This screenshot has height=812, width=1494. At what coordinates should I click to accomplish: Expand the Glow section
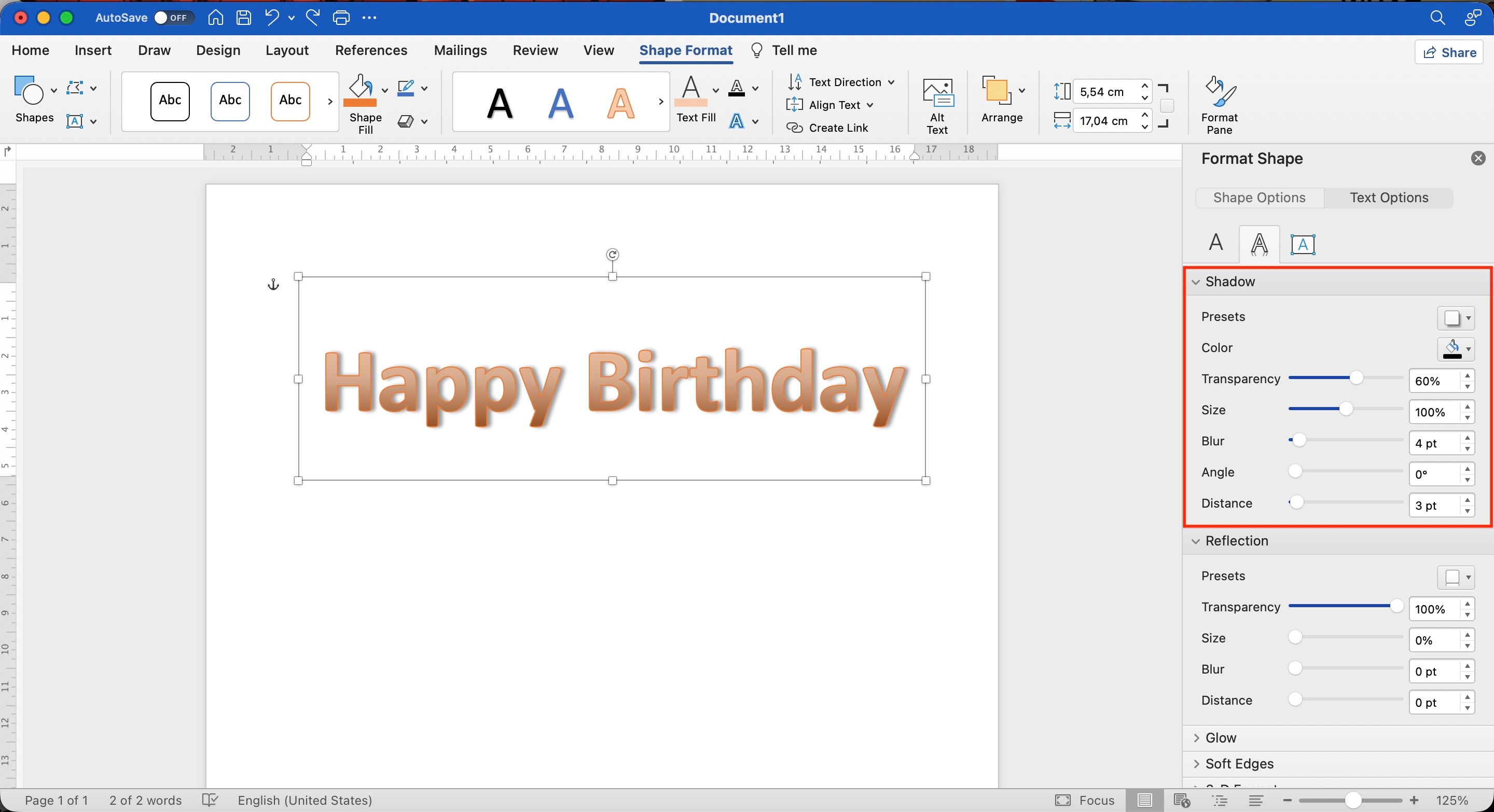1196,738
